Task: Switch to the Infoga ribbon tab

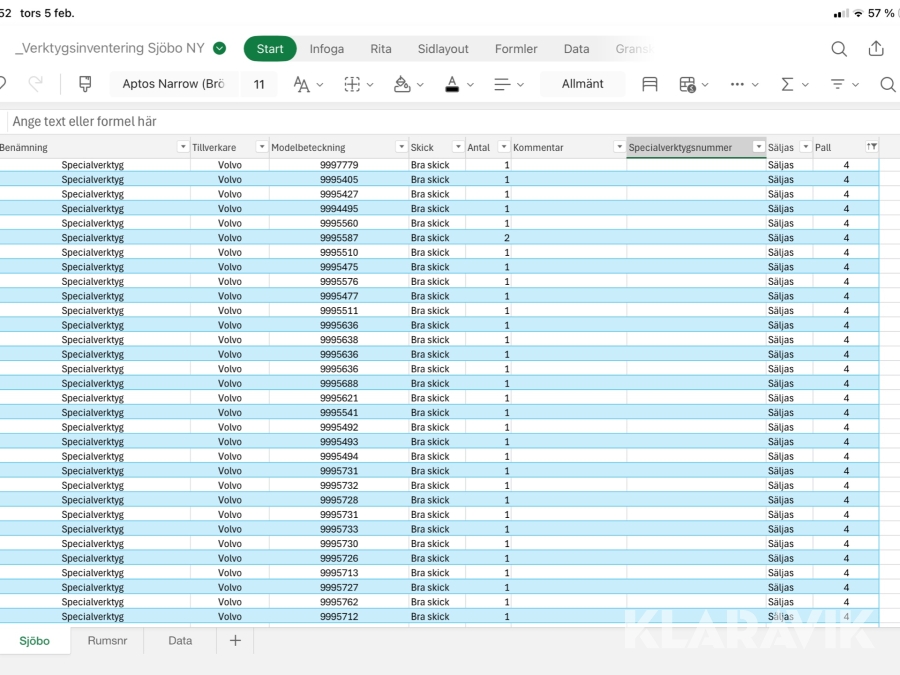Action: (326, 49)
